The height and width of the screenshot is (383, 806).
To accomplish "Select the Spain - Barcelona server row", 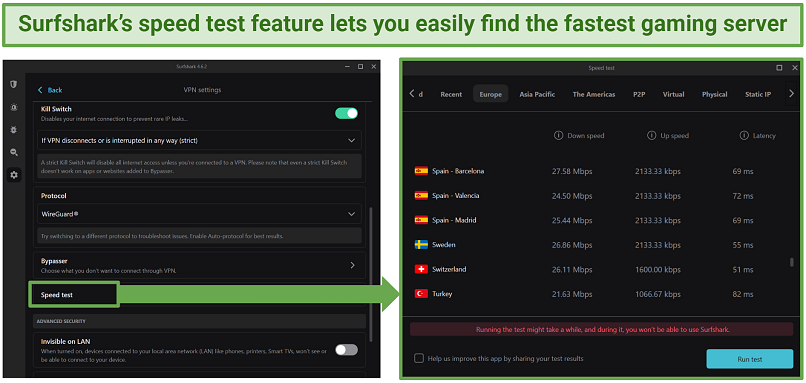I will tap(601, 171).
